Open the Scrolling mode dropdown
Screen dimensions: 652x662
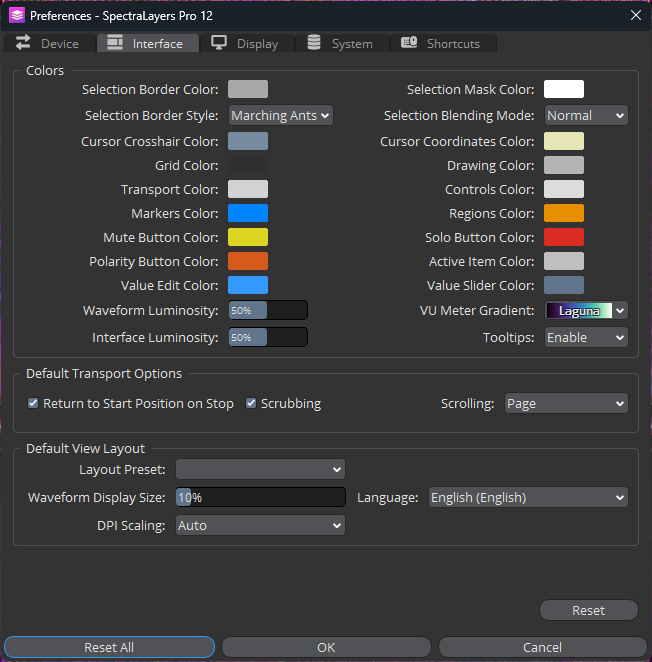566,404
